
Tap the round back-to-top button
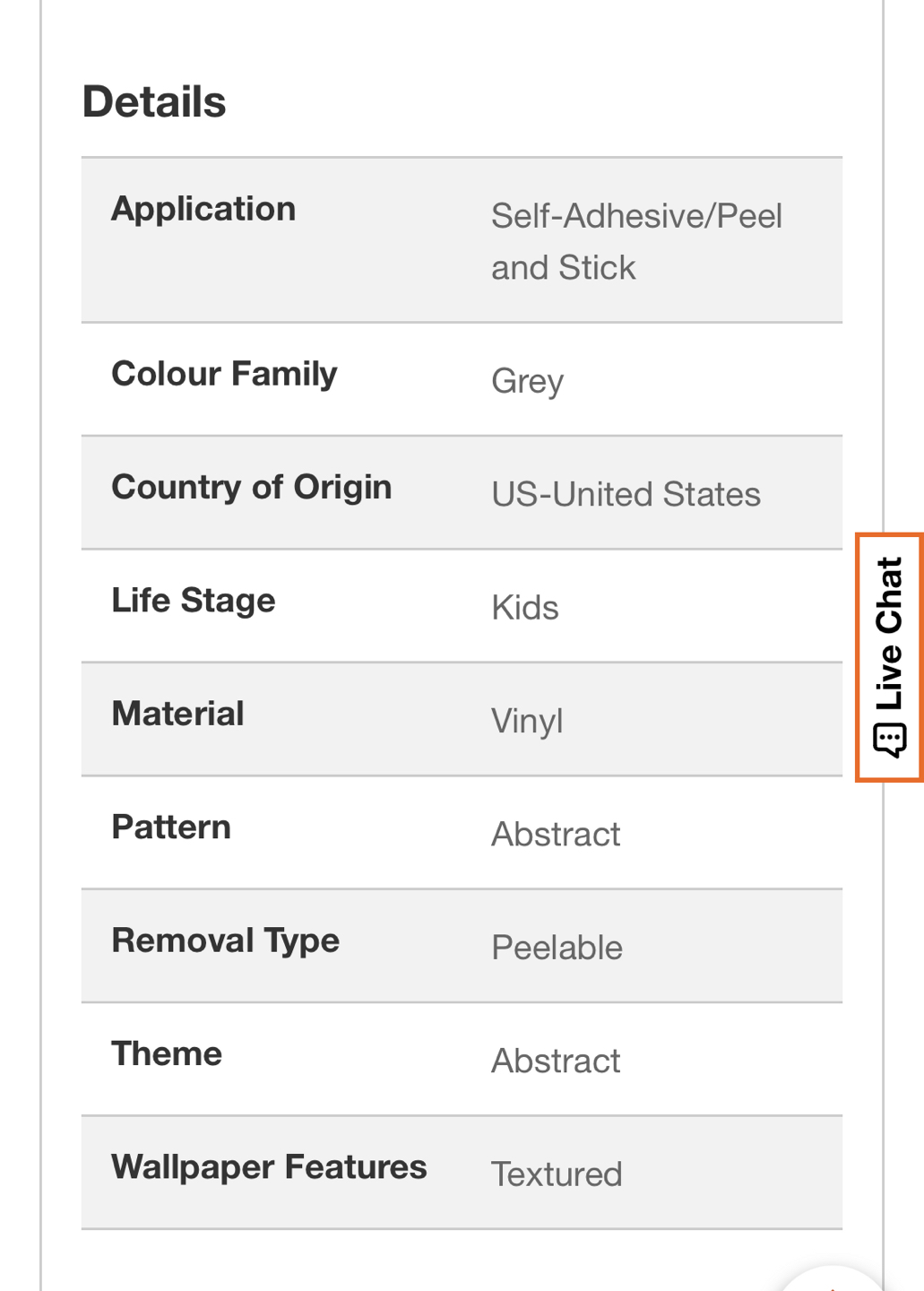coord(833,1280)
